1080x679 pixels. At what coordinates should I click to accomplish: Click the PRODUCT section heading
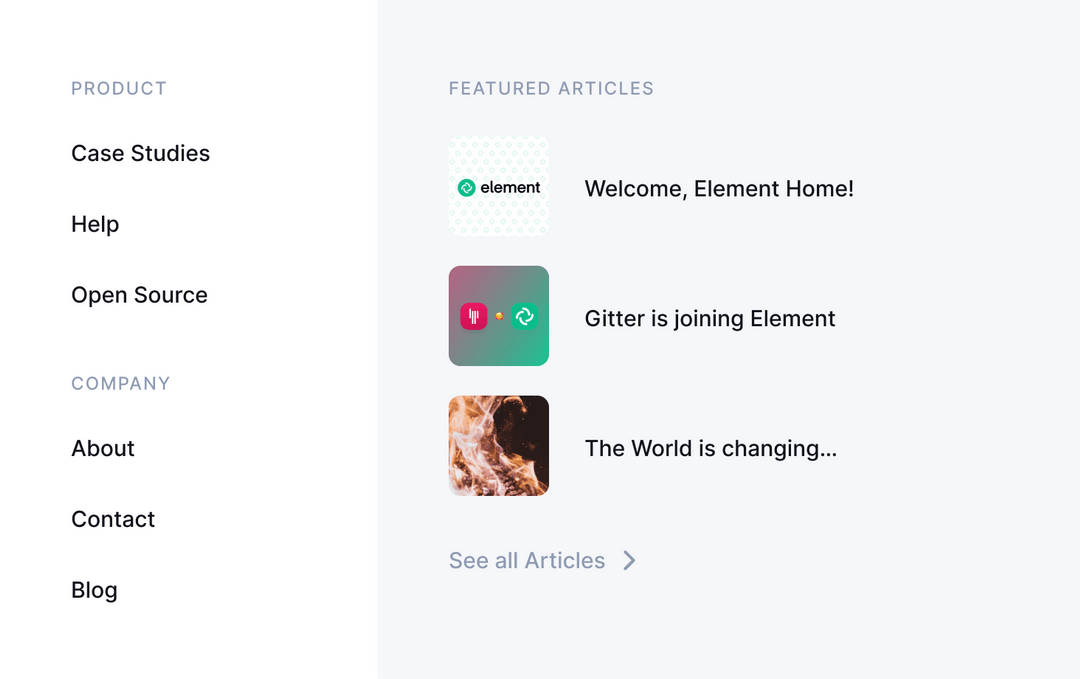[x=119, y=89]
